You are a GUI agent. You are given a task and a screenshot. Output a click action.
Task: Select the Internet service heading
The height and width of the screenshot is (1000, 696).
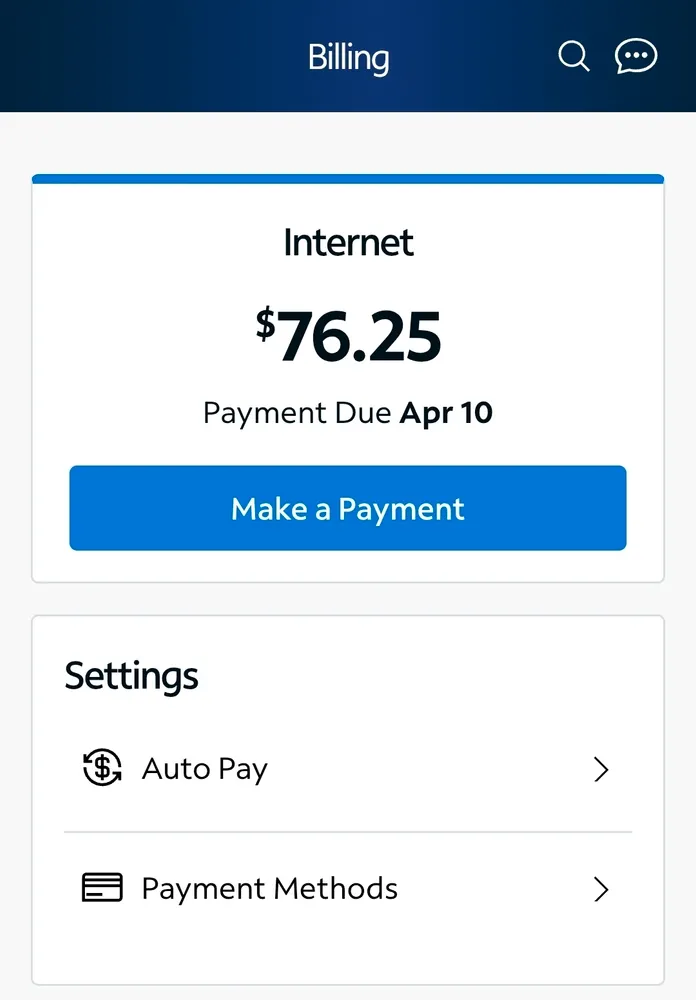pyautogui.click(x=348, y=243)
